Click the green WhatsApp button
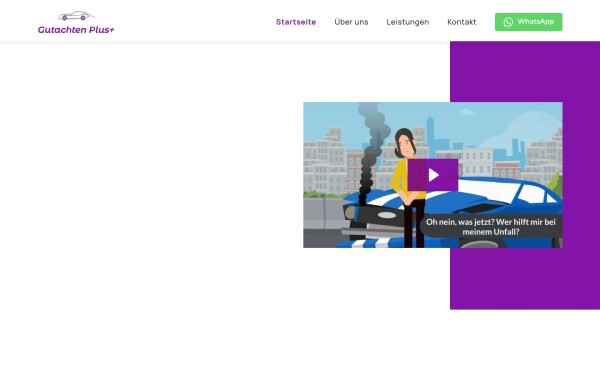This screenshot has width=600, height=375. point(528,22)
